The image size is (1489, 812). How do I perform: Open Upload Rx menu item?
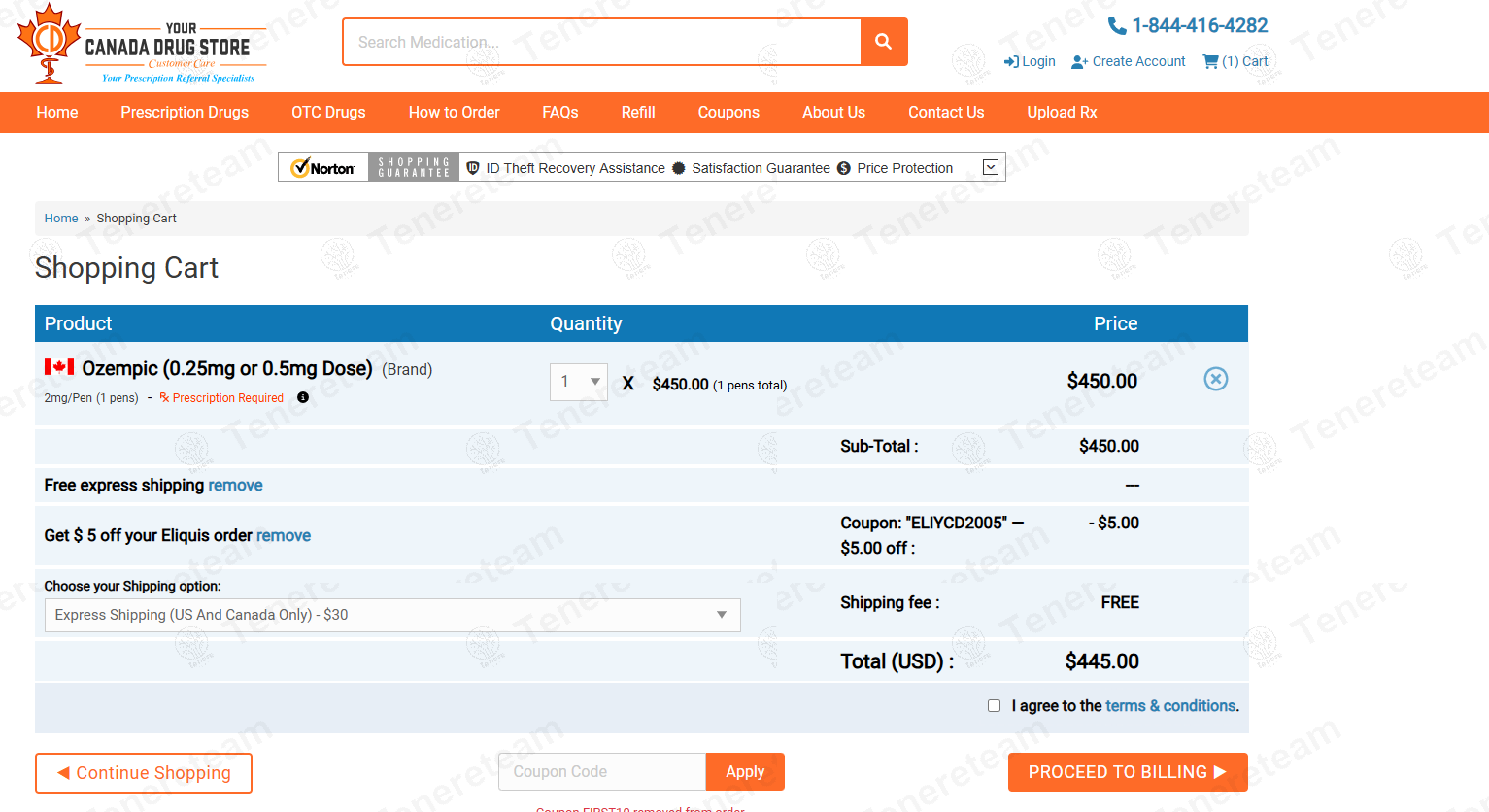pos(1062,113)
